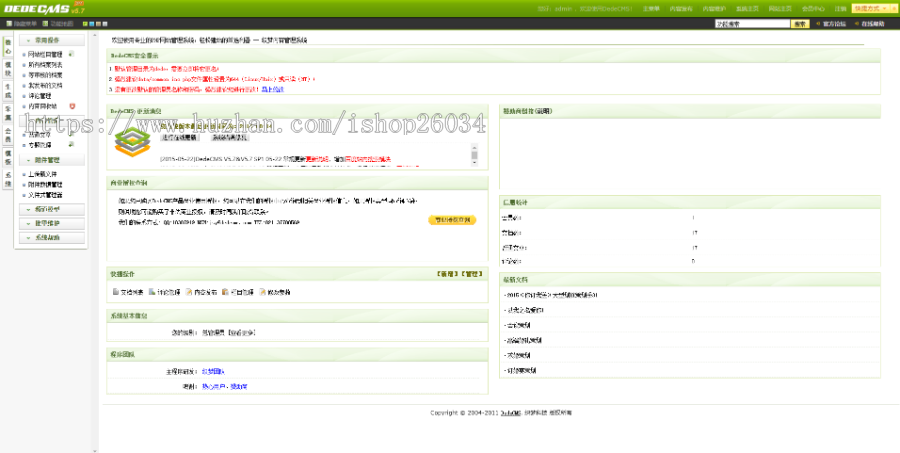900x453 pixels.
Task: Click the blue link ending security tip 3
Action: click(273, 90)
